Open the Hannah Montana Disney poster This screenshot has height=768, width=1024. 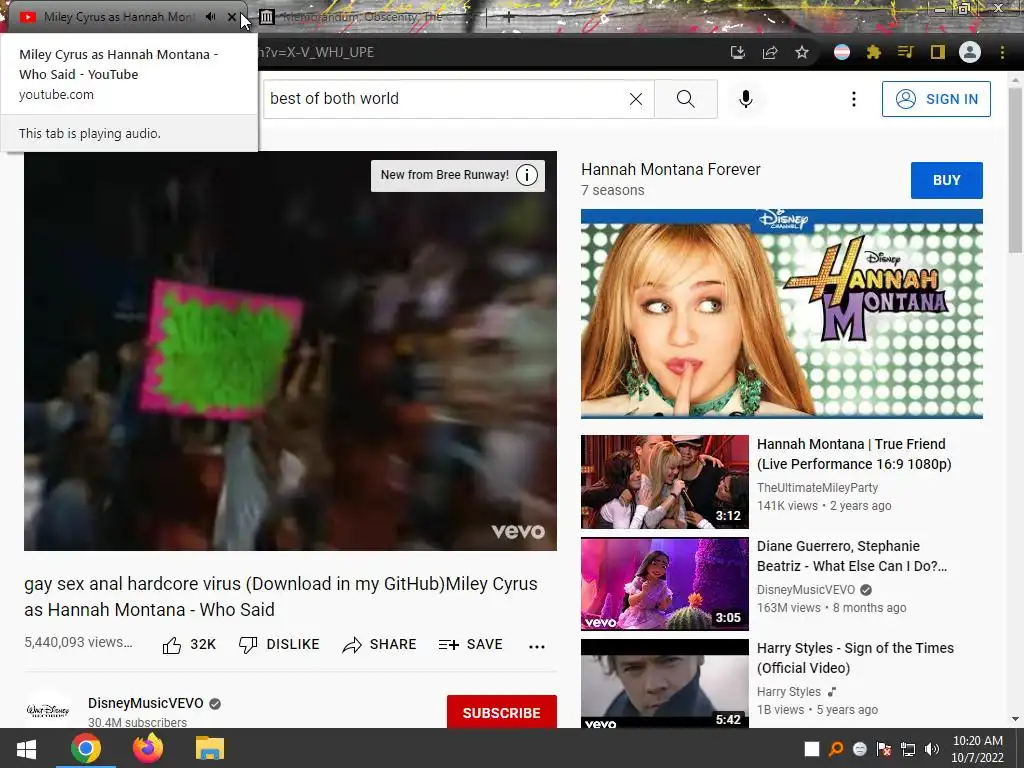782,313
